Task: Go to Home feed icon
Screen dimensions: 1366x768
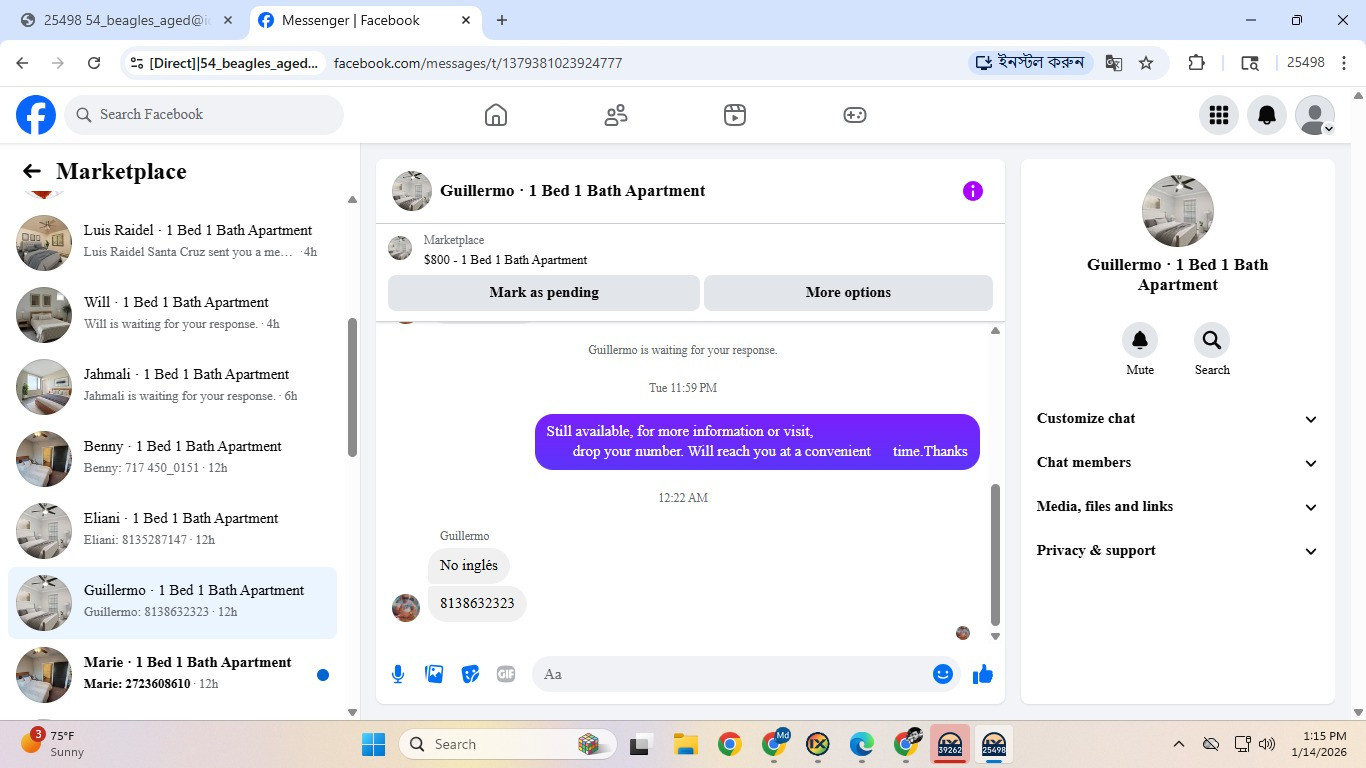Action: click(496, 115)
